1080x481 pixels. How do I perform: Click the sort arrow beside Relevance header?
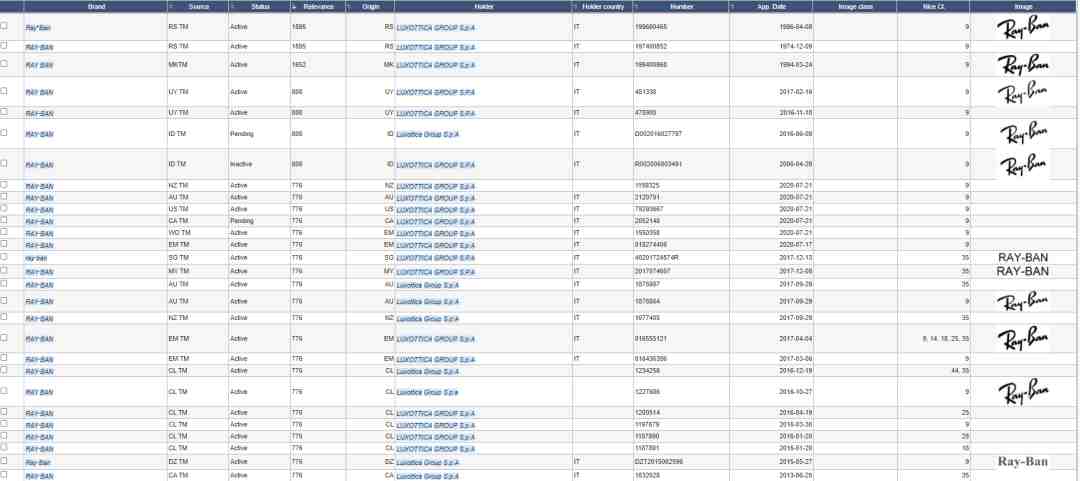(294, 7)
